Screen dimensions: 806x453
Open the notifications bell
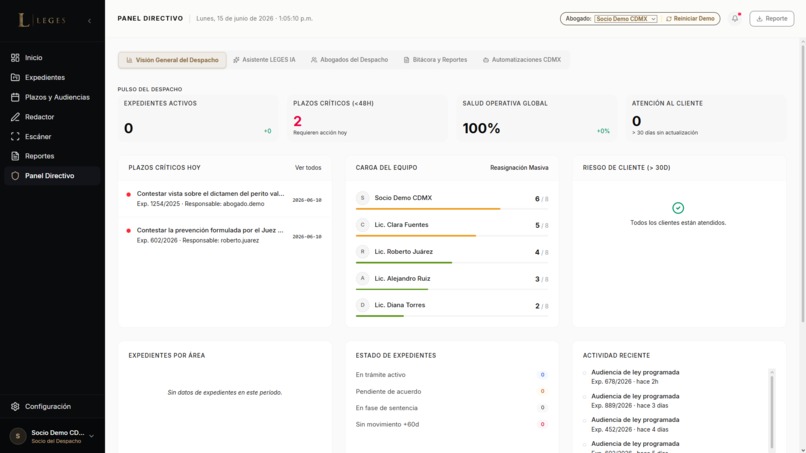[735, 19]
